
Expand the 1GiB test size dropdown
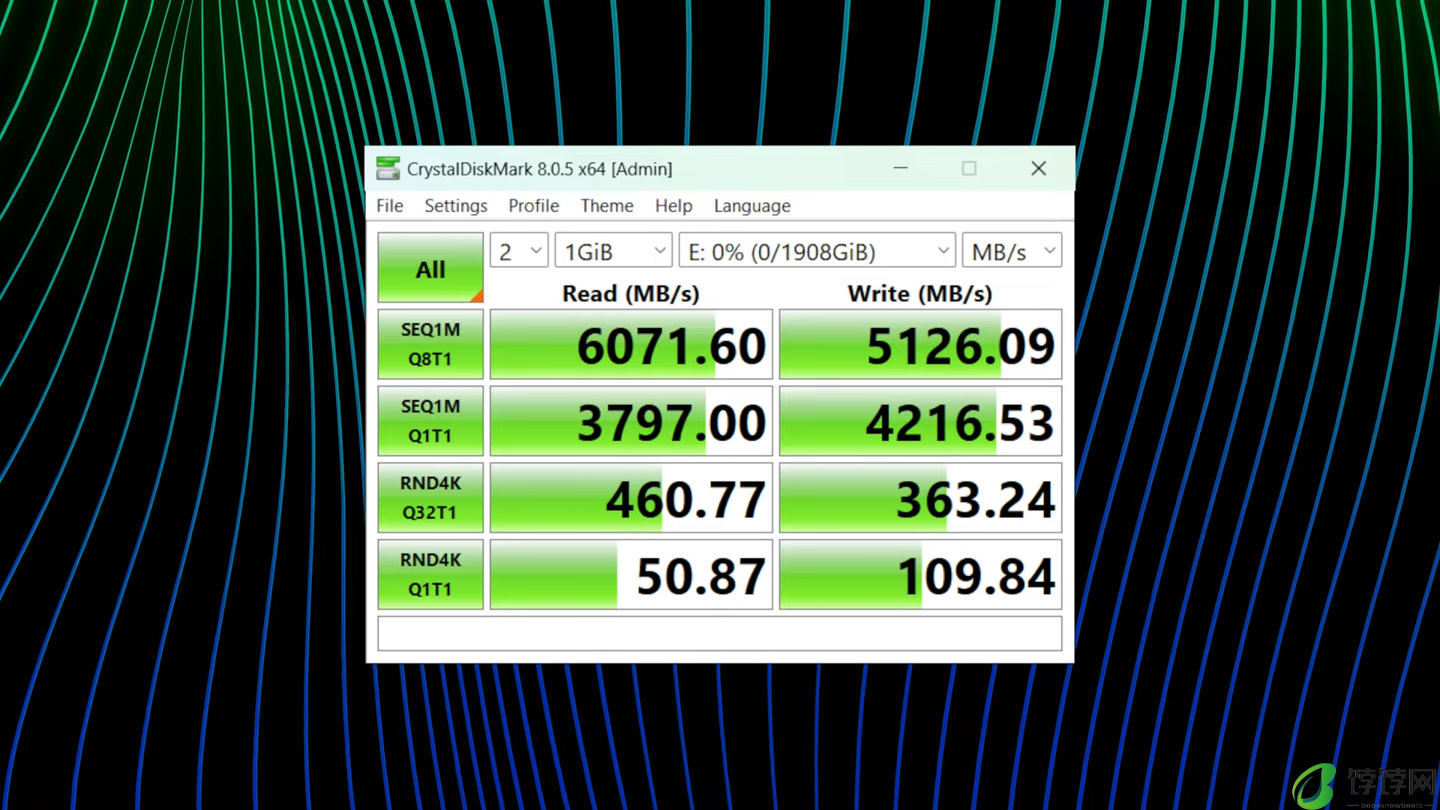613,251
